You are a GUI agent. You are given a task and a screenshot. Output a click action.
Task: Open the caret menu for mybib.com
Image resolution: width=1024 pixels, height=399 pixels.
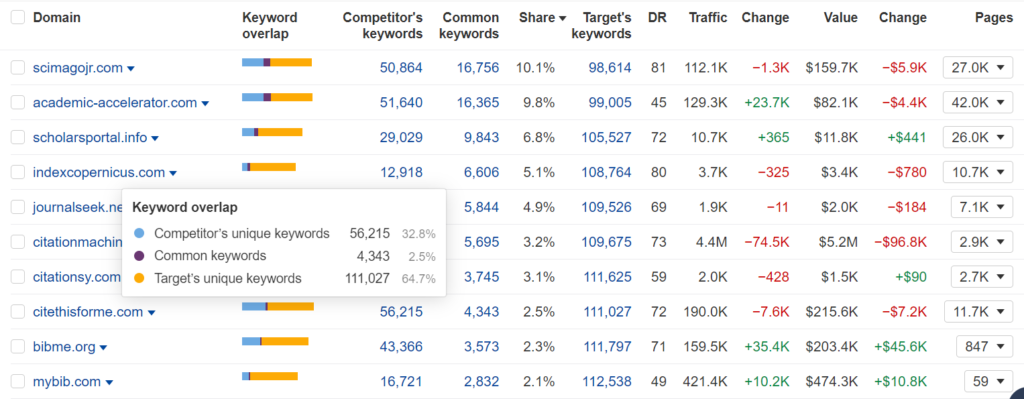[x=109, y=383]
